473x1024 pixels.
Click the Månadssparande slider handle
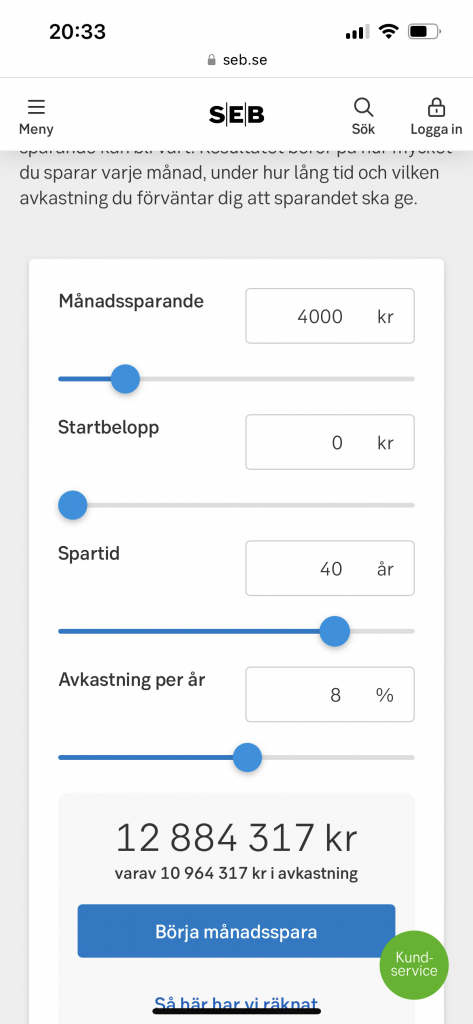click(x=125, y=379)
